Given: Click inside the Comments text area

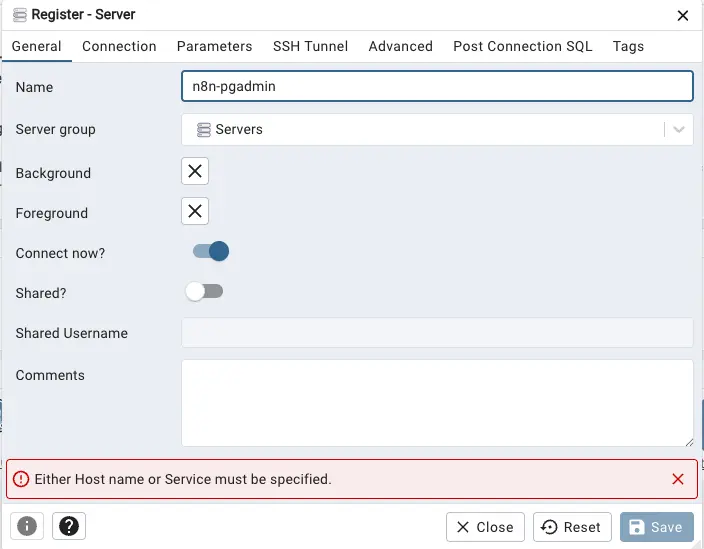Looking at the screenshot, I should pyautogui.click(x=437, y=403).
